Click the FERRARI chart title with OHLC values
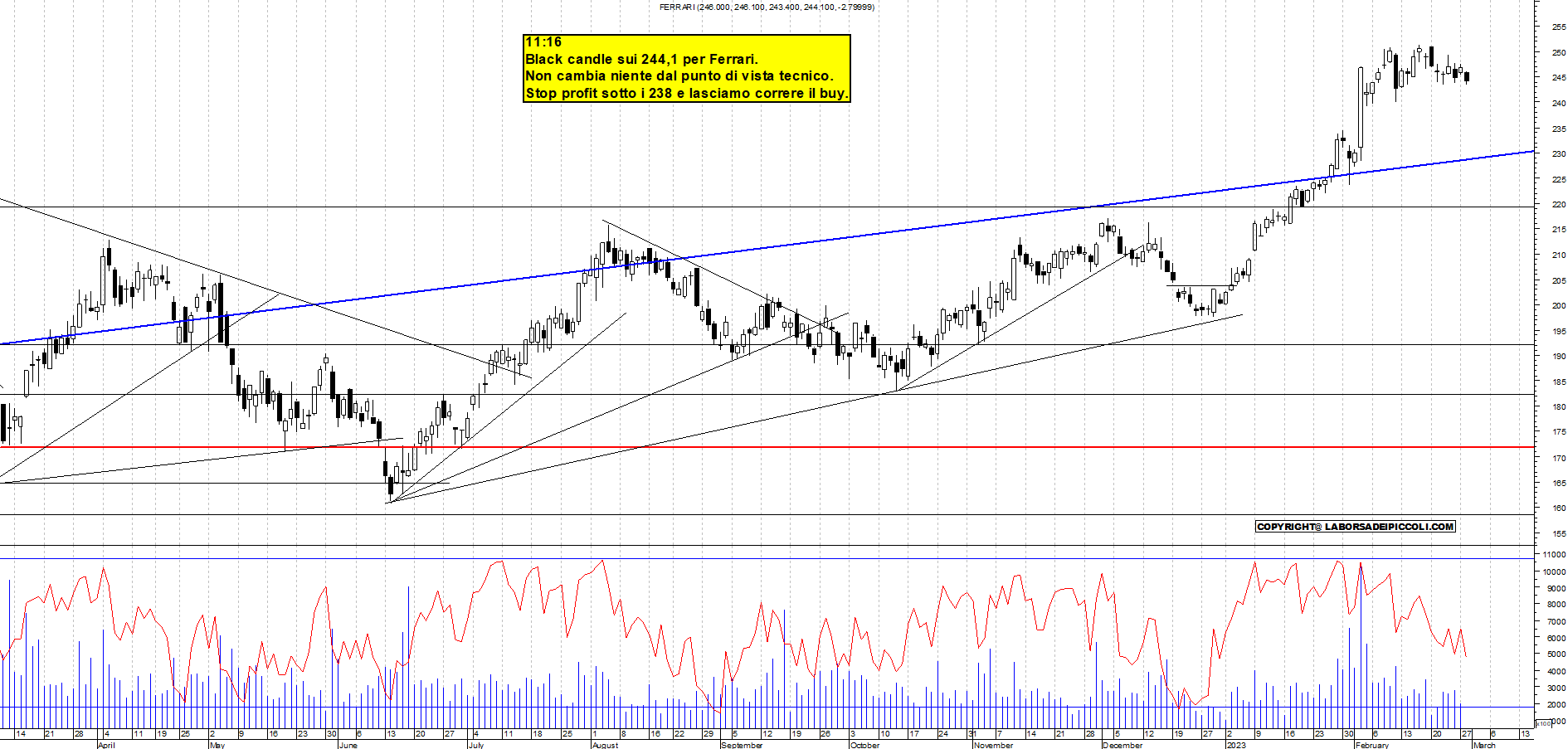The height and width of the screenshot is (749, 1568). (x=767, y=7)
